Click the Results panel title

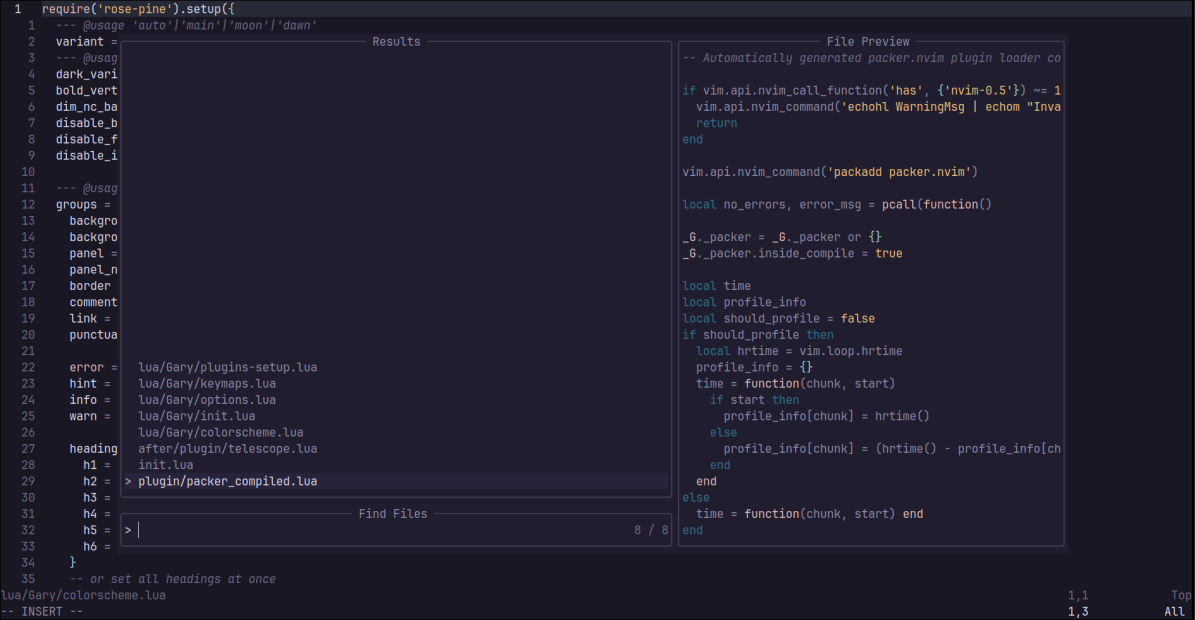396,41
